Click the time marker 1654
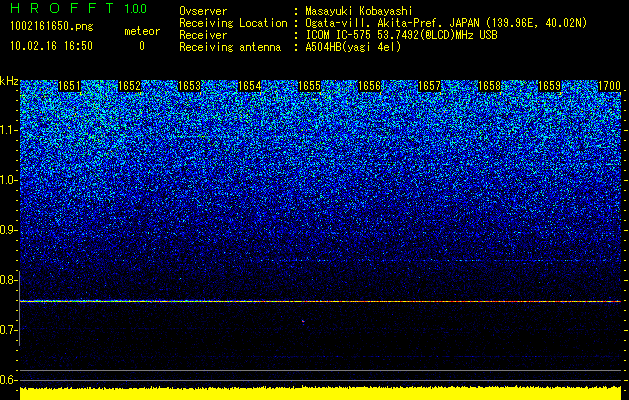Viewport: 629px width, 400px height. click(250, 86)
